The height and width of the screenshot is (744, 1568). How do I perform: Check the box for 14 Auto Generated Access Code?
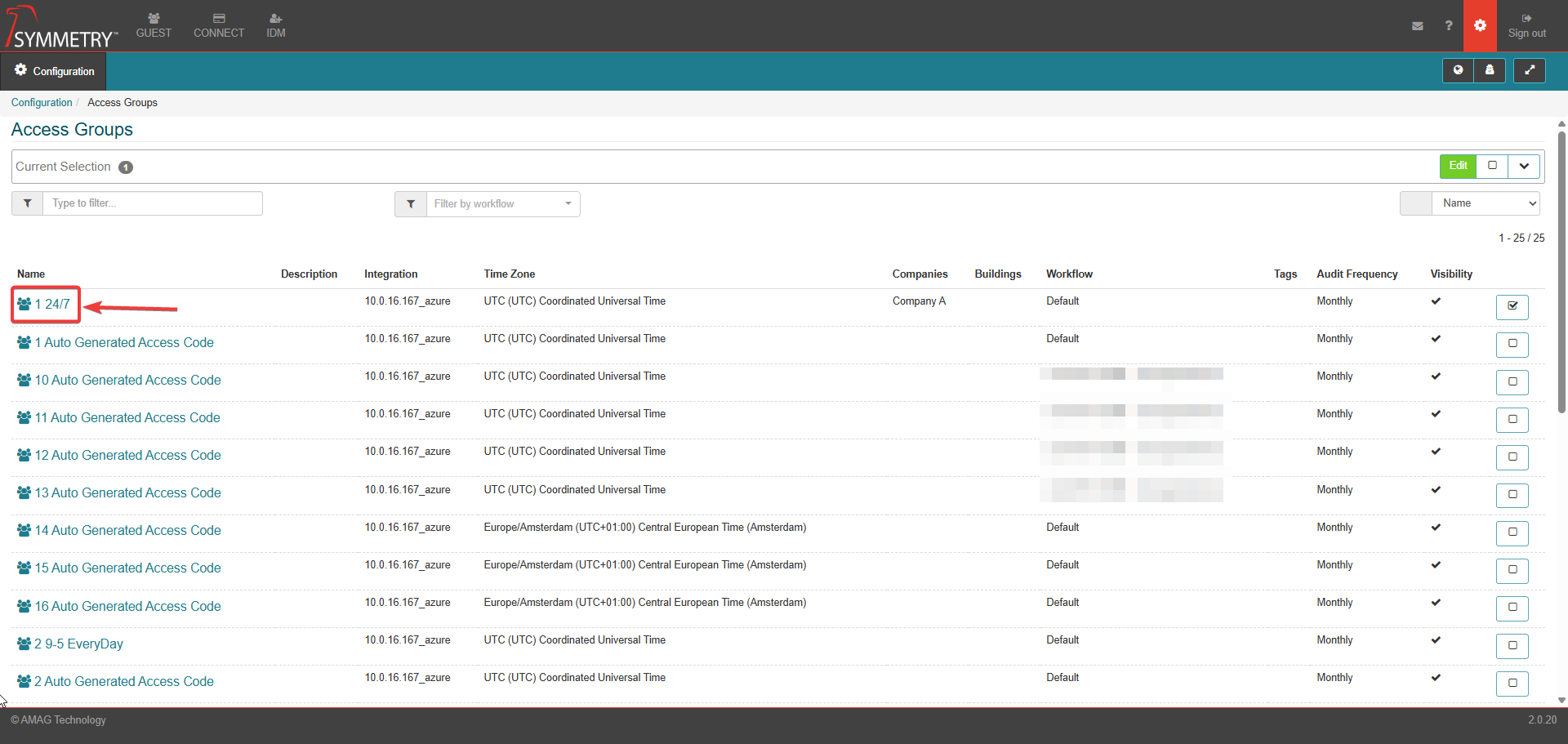click(1512, 532)
